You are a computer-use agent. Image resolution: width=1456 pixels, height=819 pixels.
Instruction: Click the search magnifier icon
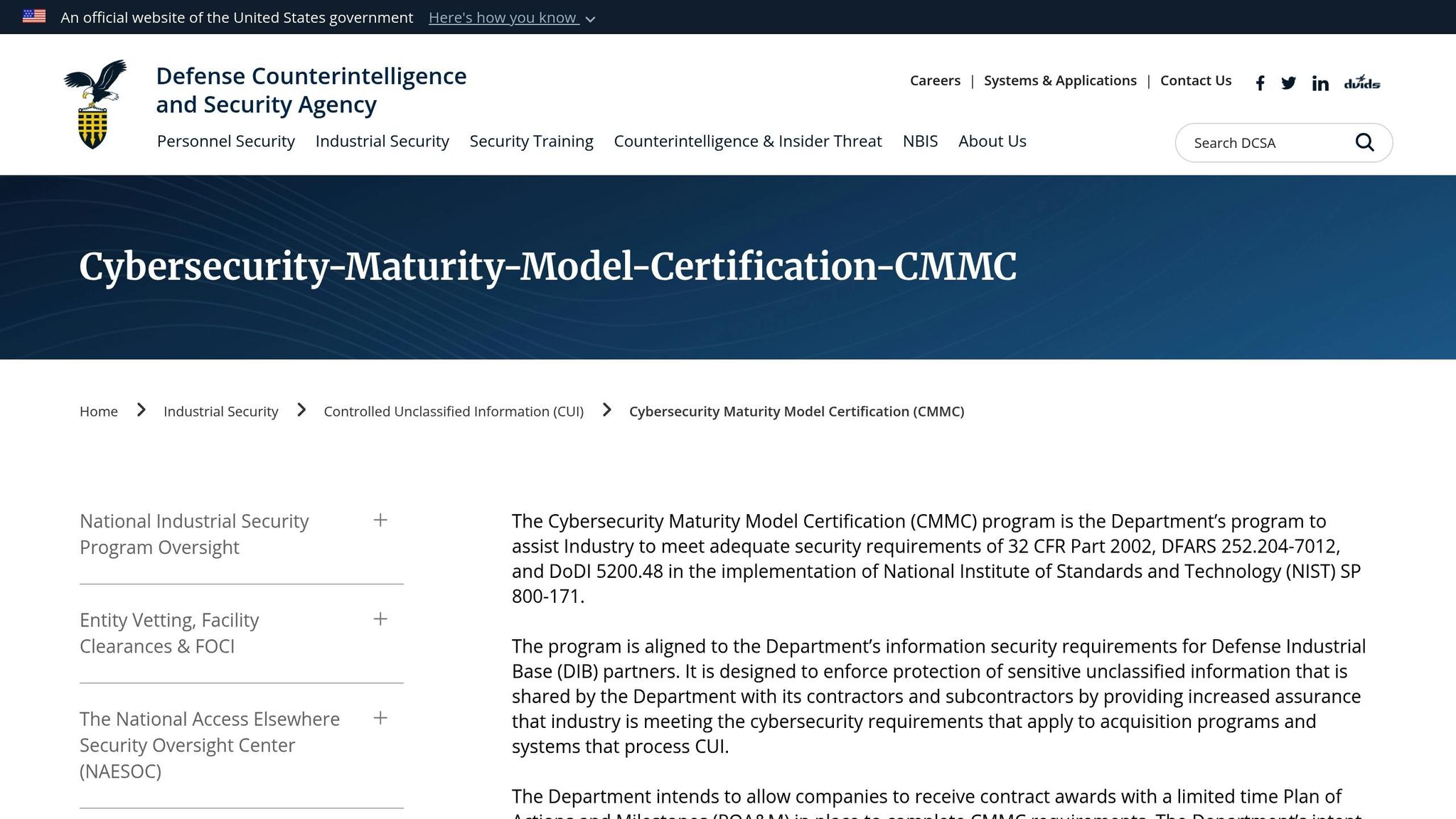tap(1364, 142)
